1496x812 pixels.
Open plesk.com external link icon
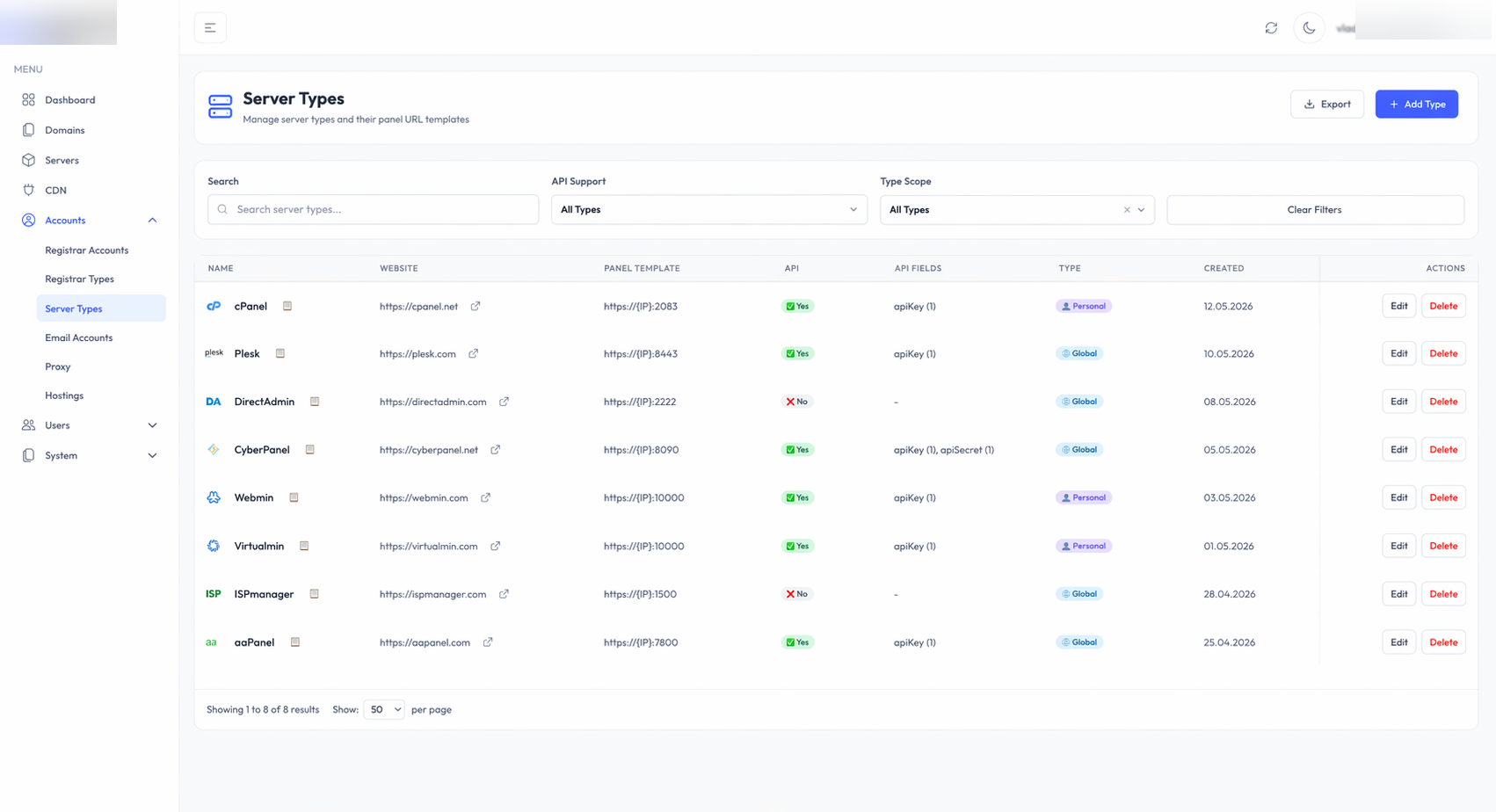click(x=473, y=353)
